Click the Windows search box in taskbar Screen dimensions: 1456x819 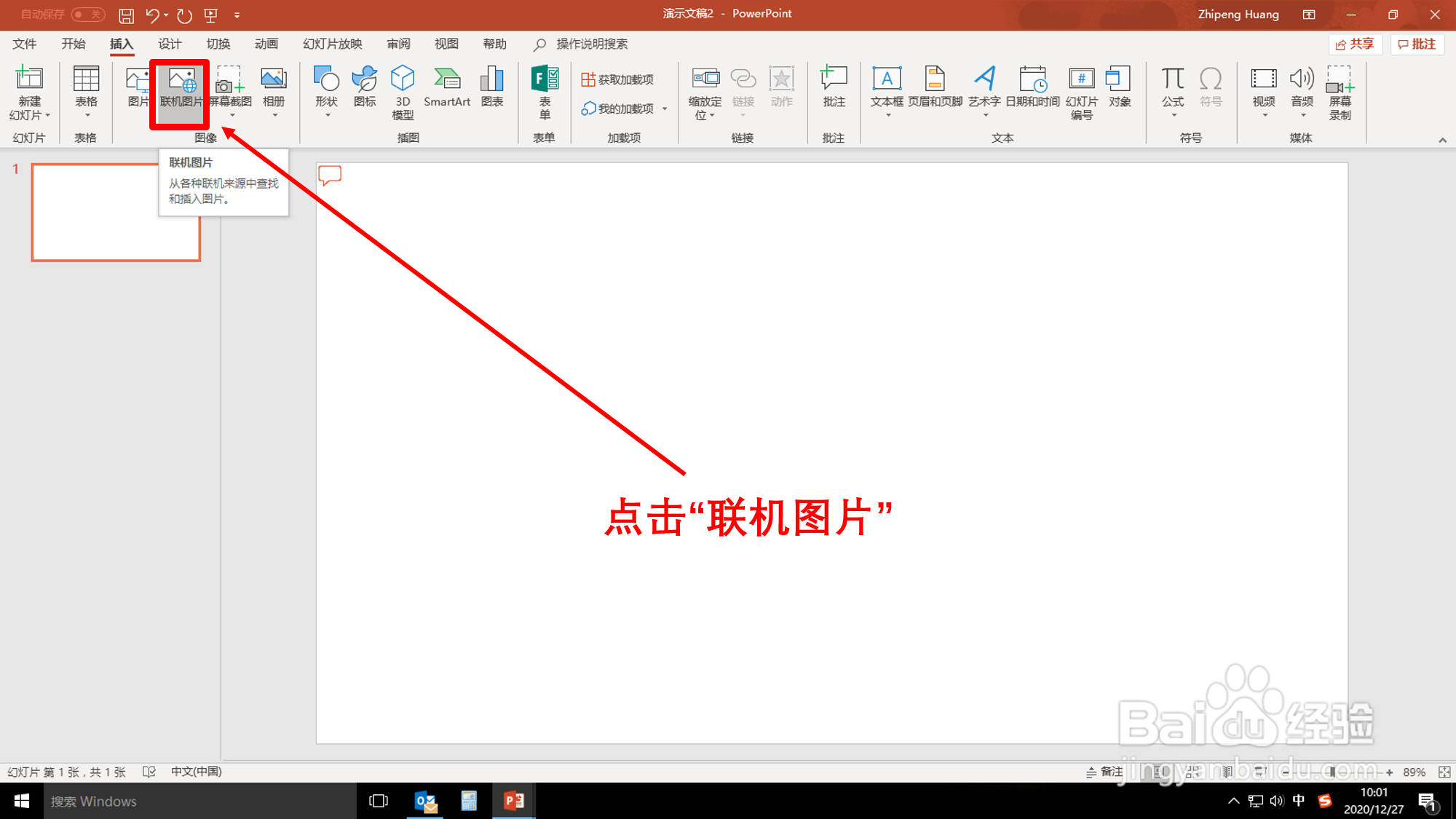pyautogui.click(x=200, y=801)
